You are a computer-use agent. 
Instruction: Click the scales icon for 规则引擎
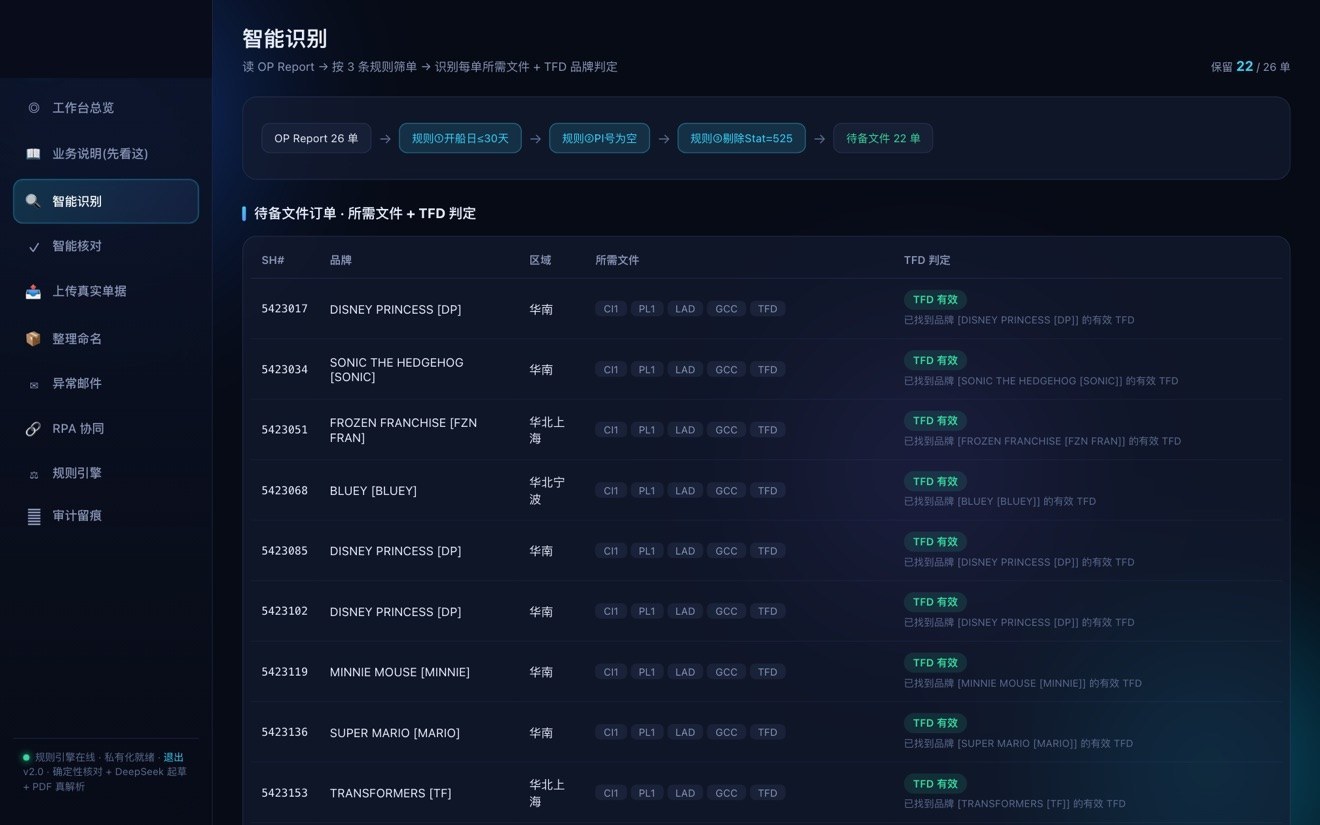[x=34, y=474]
